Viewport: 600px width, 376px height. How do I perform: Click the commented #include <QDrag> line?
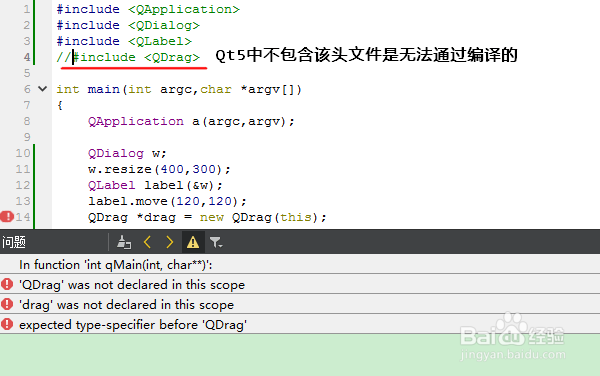point(128,57)
